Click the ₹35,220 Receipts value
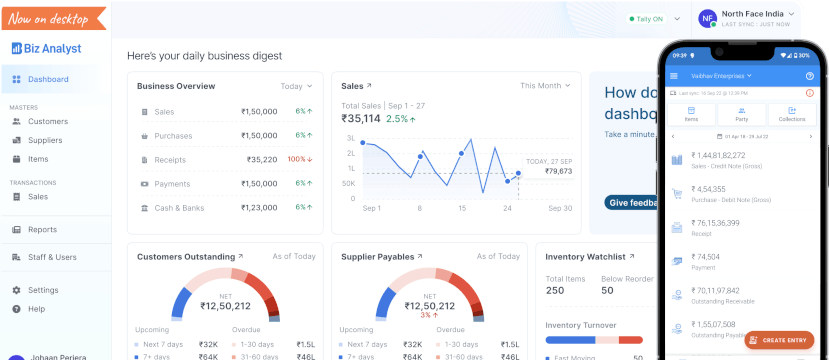This screenshot has height=360, width=829. click(262, 160)
